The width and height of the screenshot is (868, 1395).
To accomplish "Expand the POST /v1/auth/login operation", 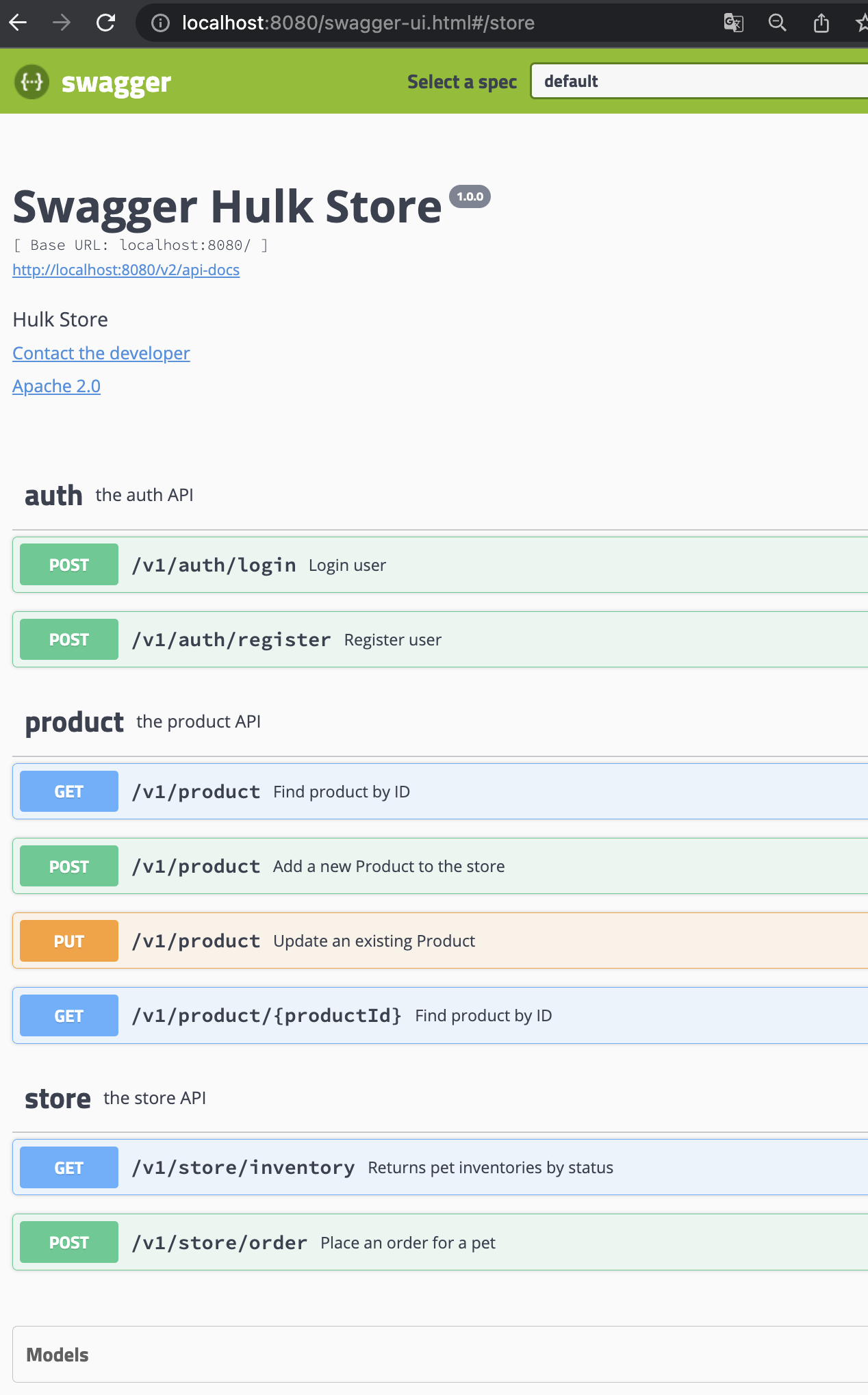I will tap(214, 565).
